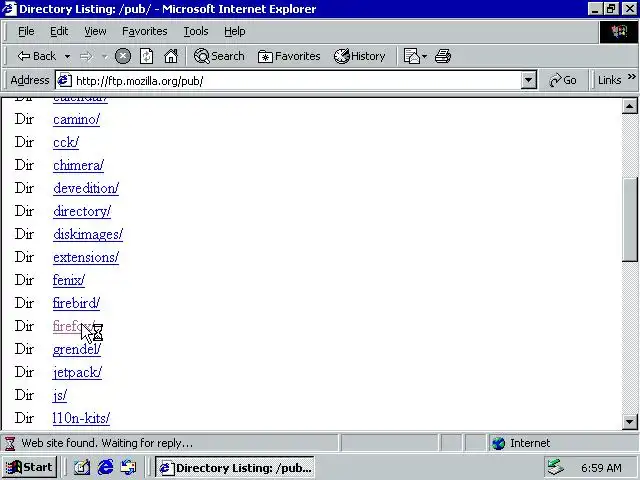This screenshot has height=480, width=640.
Task: Open the cck/ directory link
Action: tap(66, 142)
